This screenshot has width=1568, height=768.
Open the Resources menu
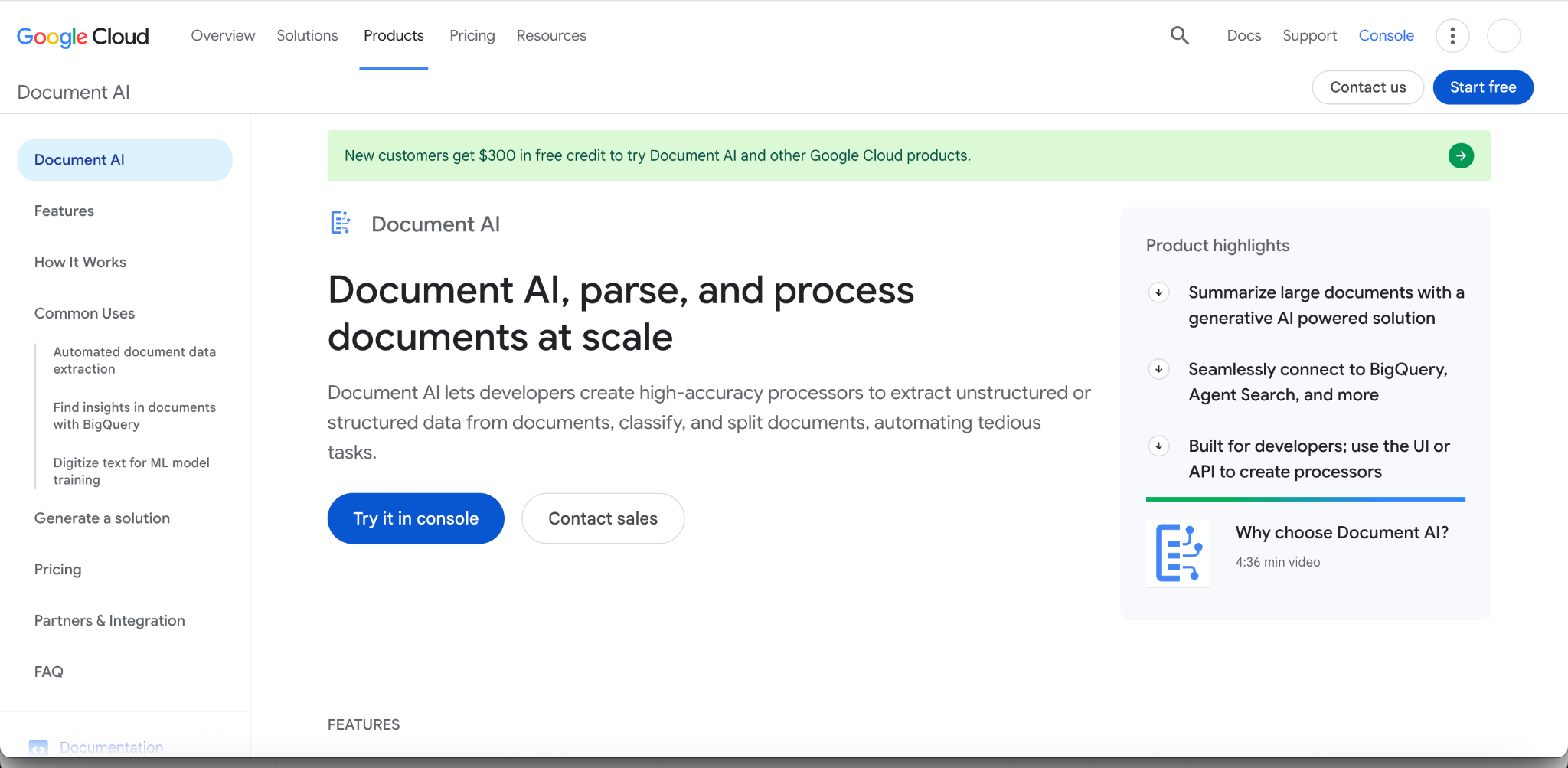pyautogui.click(x=551, y=36)
